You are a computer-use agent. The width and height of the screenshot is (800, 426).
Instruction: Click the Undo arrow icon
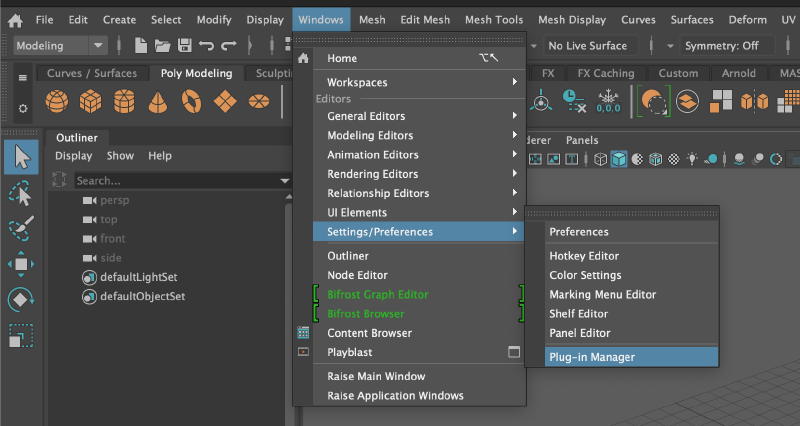tap(206, 46)
